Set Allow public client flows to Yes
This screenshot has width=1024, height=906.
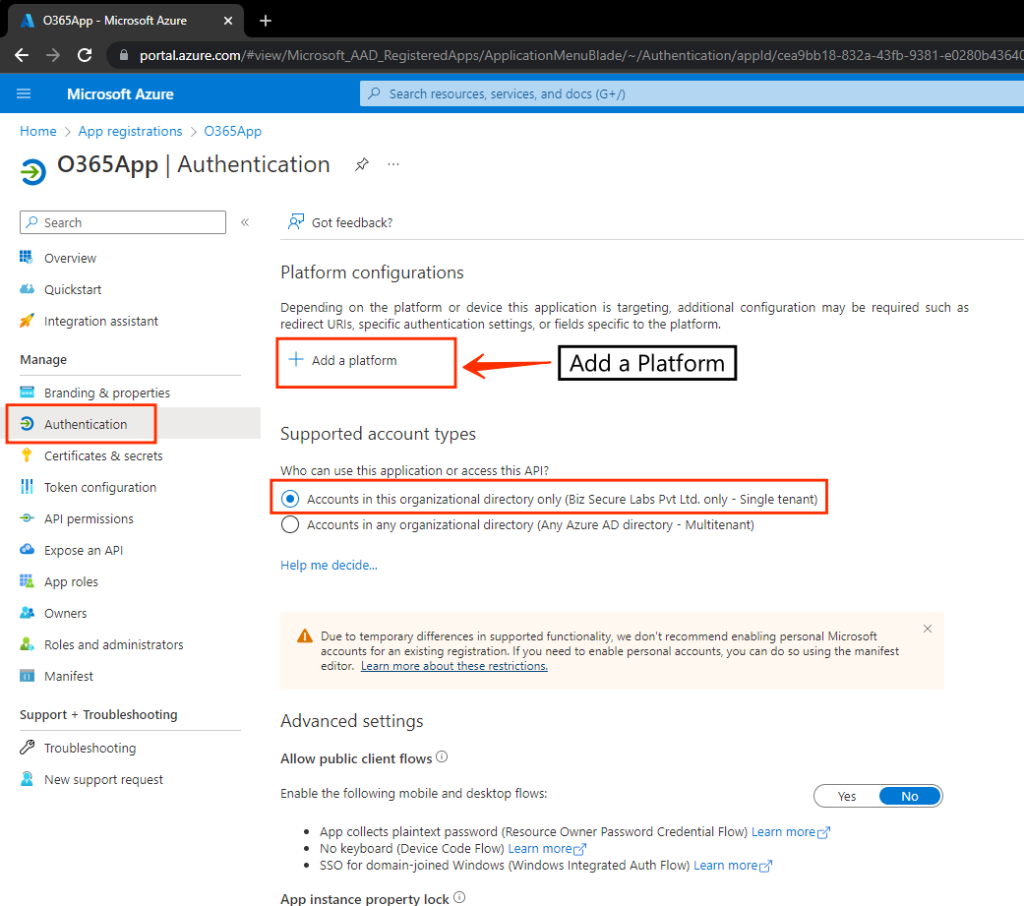click(x=847, y=796)
